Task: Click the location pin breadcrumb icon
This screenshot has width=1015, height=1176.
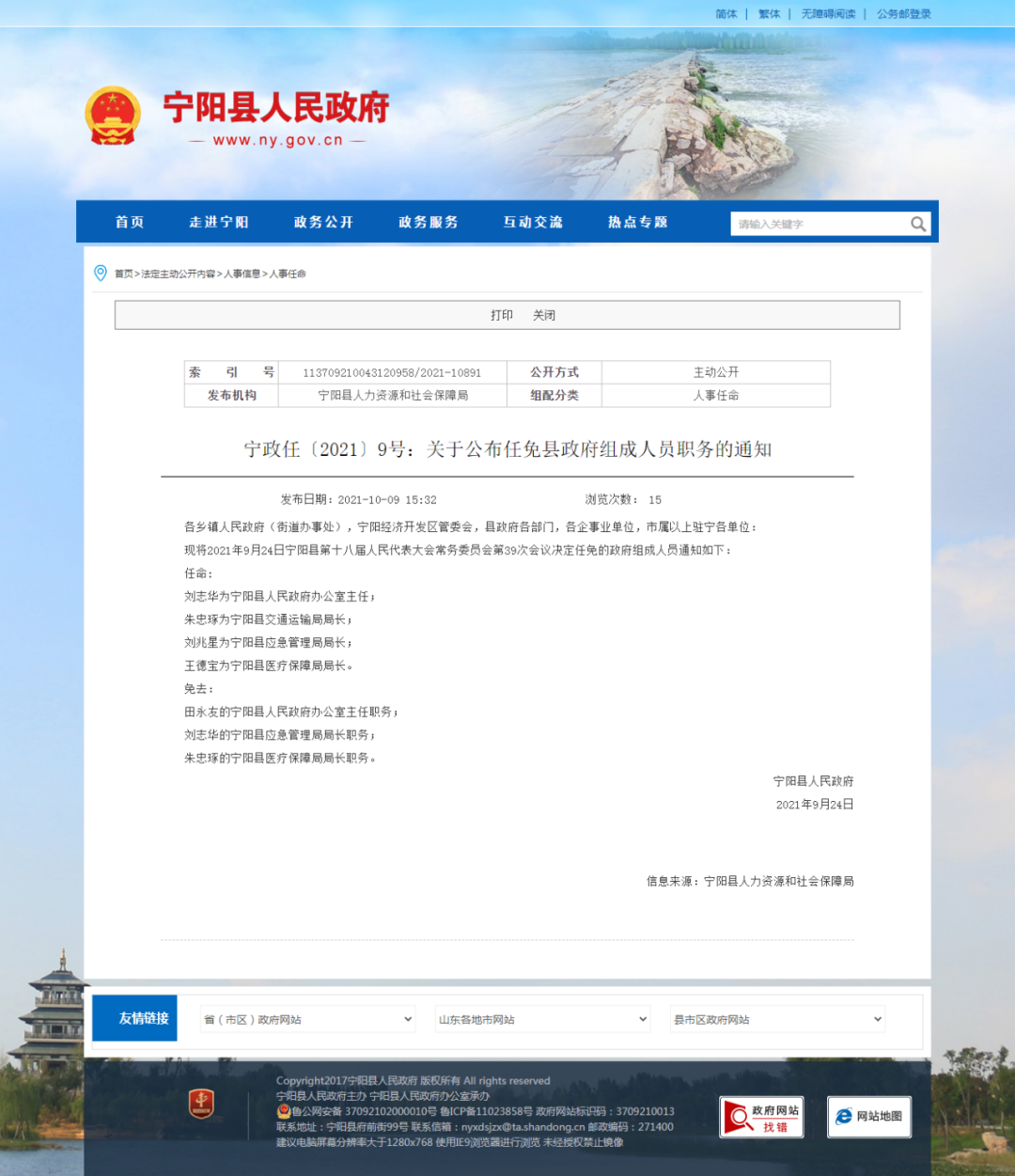Action: [x=101, y=274]
